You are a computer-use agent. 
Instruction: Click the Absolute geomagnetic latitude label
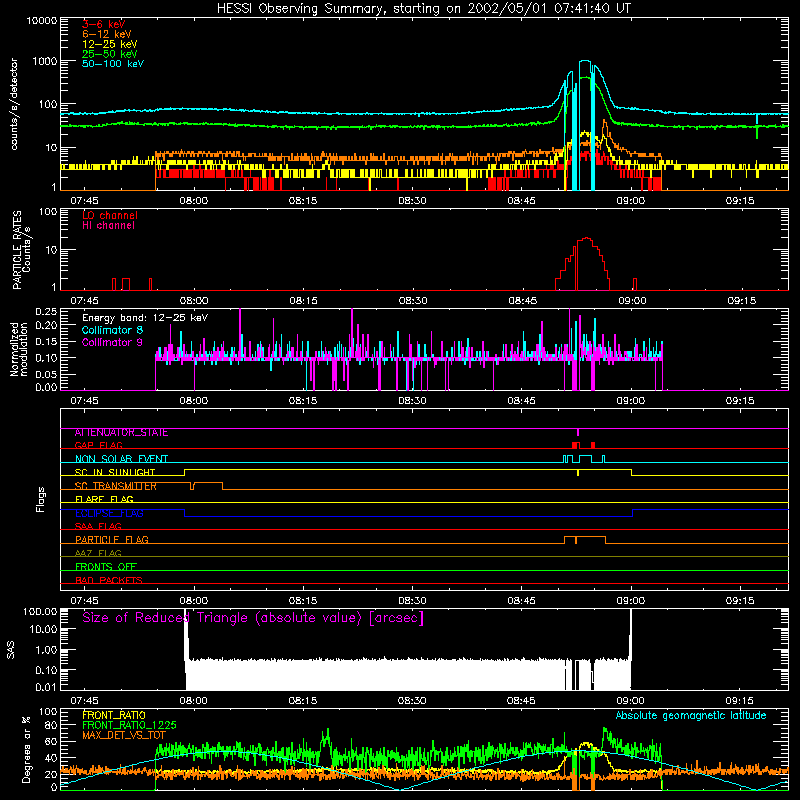pyautogui.click(x=691, y=715)
